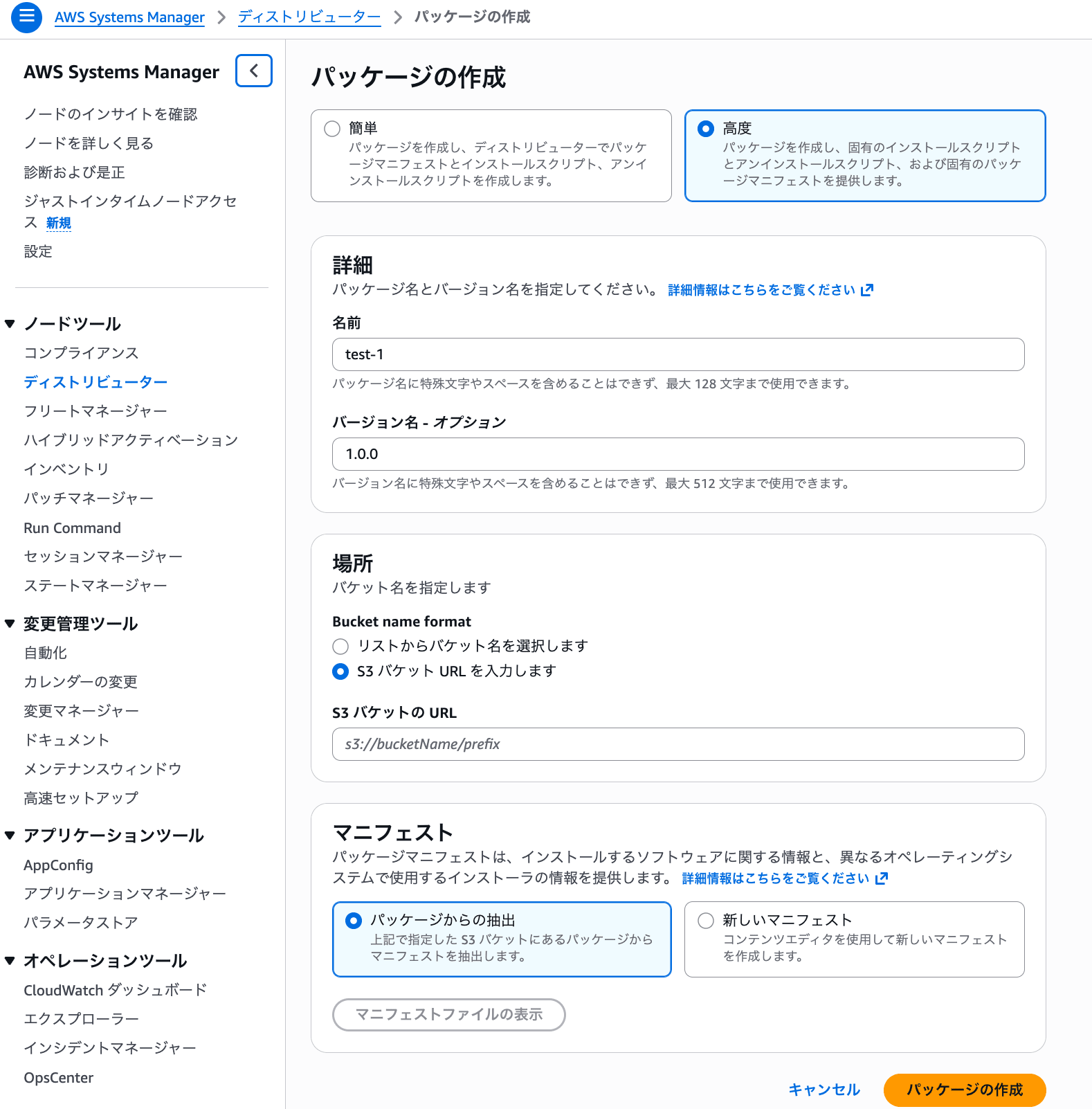Select the 高度 package type radio
1092x1109 pixels.
706,129
